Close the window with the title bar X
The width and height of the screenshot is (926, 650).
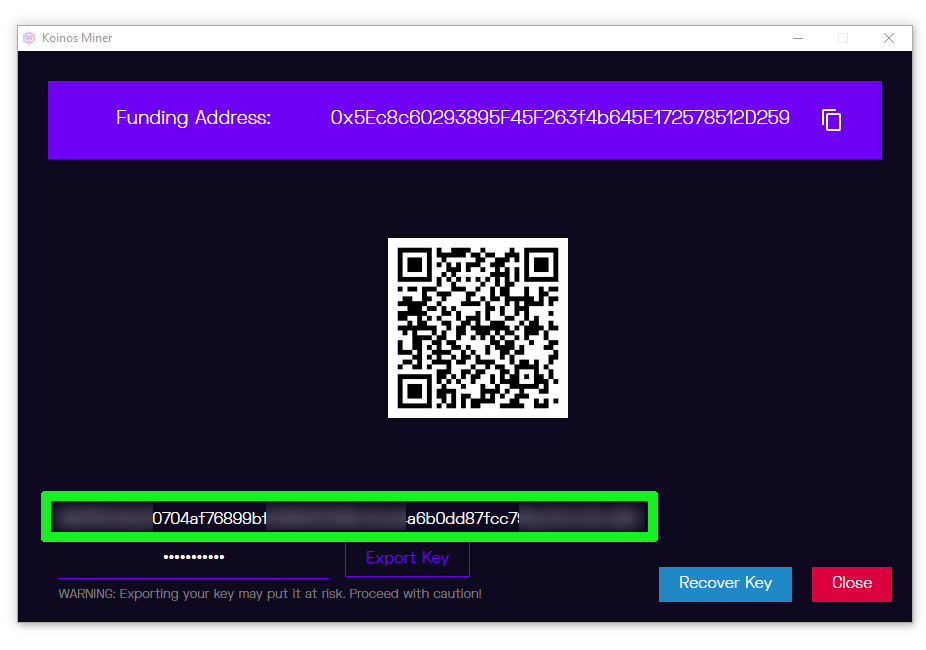point(888,38)
